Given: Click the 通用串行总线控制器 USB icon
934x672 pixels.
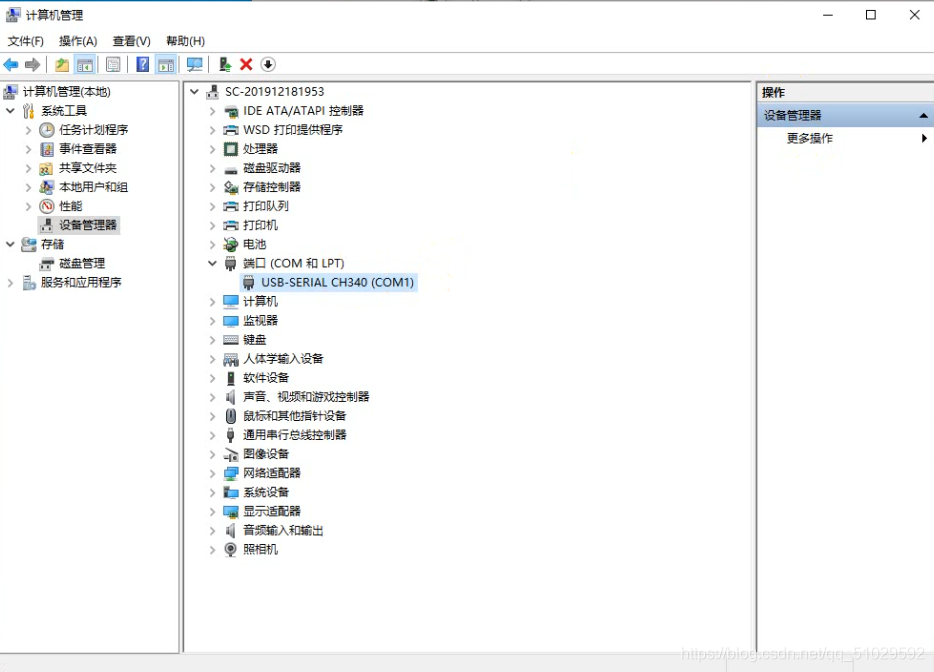Looking at the screenshot, I should pyautogui.click(x=231, y=435).
